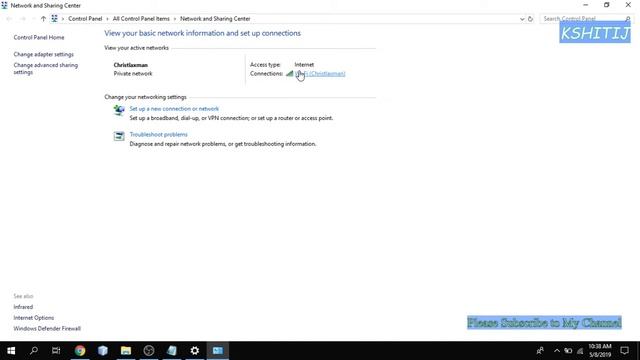Show hidden system tray icons
This screenshot has width=640, height=360.
click(x=557, y=351)
